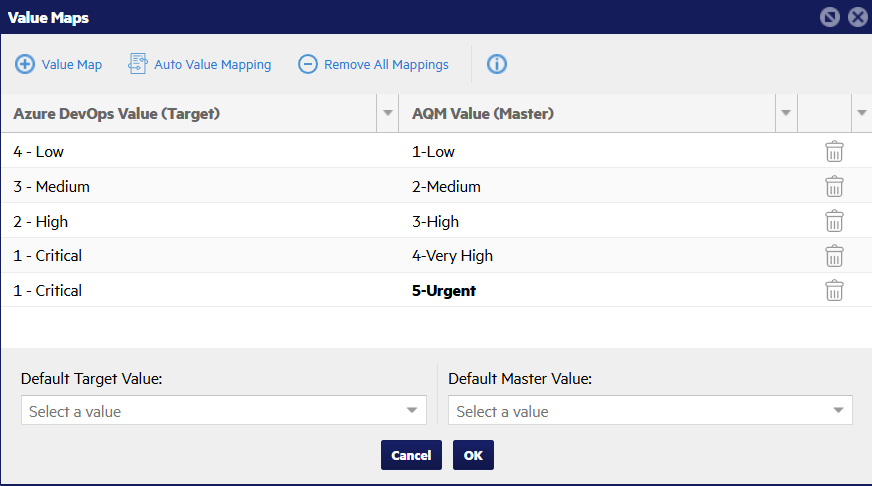Click the Auto Value Mapping icon
872x486 pixels.
(x=138, y=65)
